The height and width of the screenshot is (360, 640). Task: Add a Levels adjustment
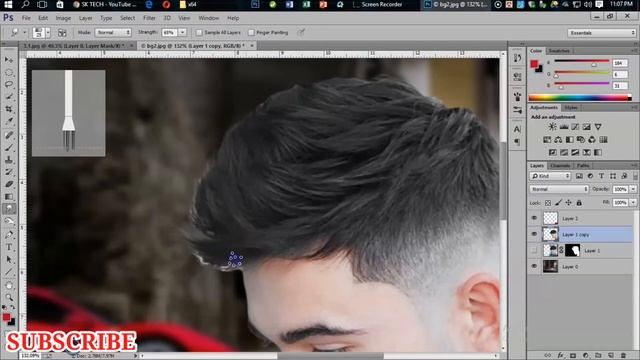[564, 127]
